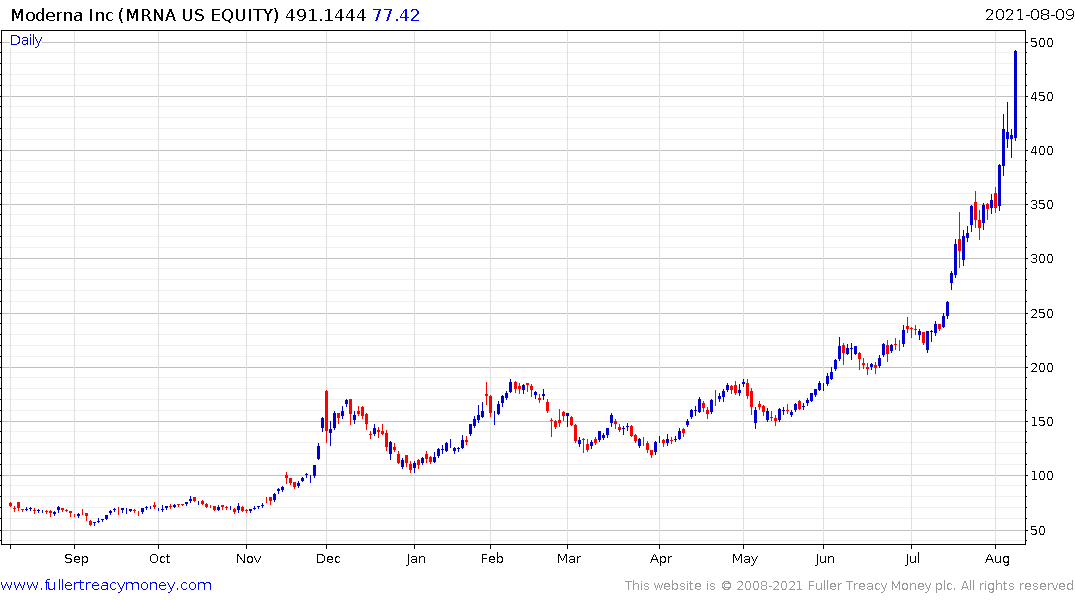1075x600 pixels.
Task: Click the May month axis label
Action: [x=745, y=559]
